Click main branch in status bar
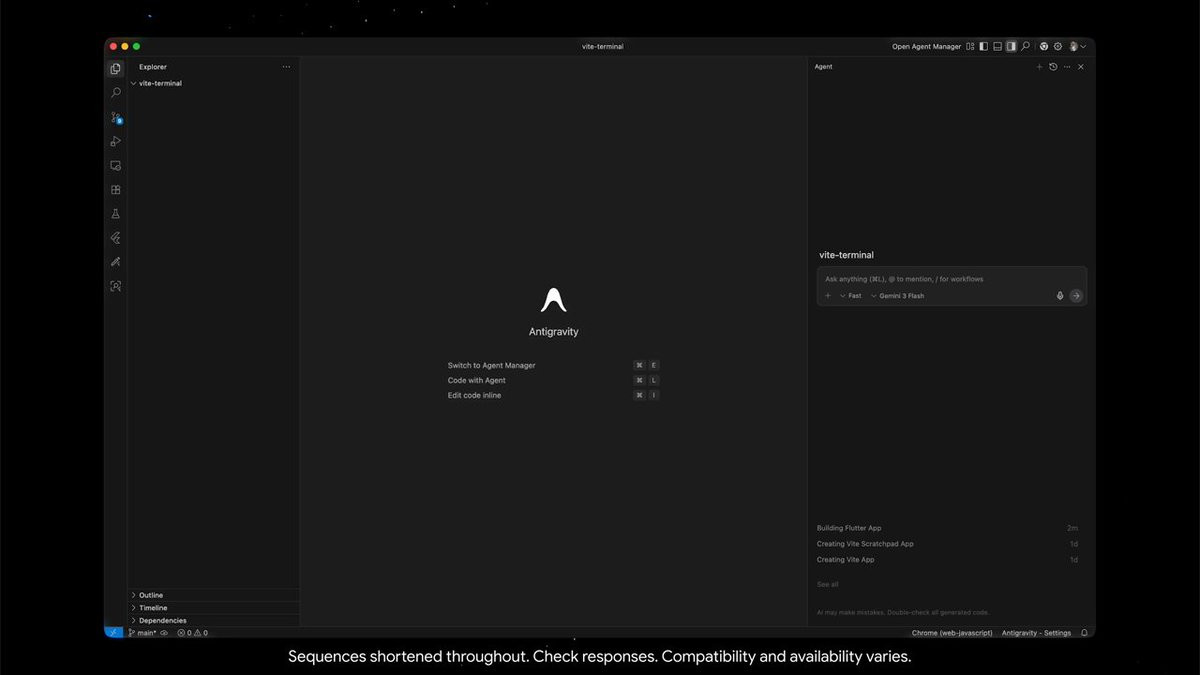Viewport: 1200px width, 675px height. coord(142,633)
